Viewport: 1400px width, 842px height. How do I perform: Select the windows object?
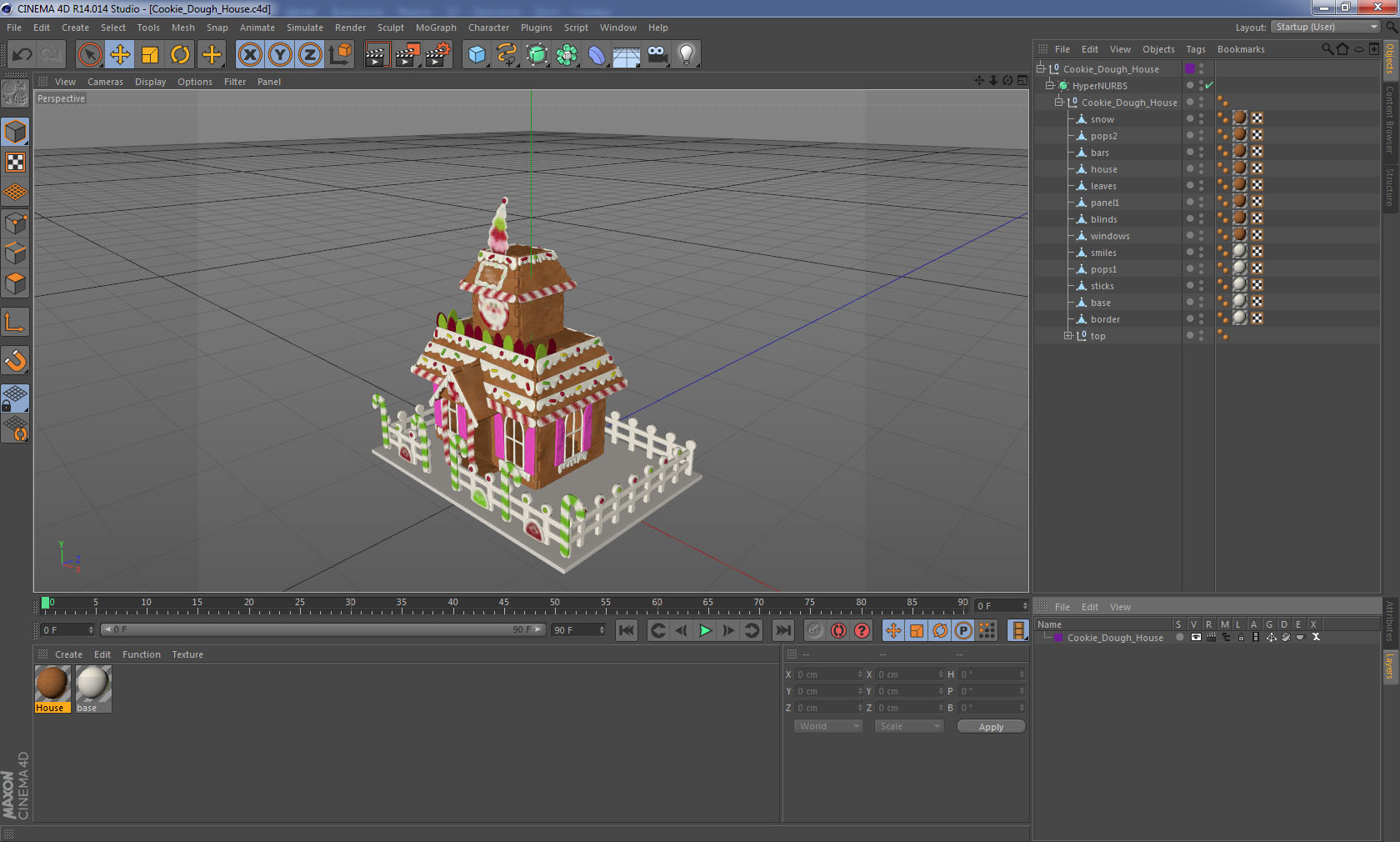[1110, 236]
